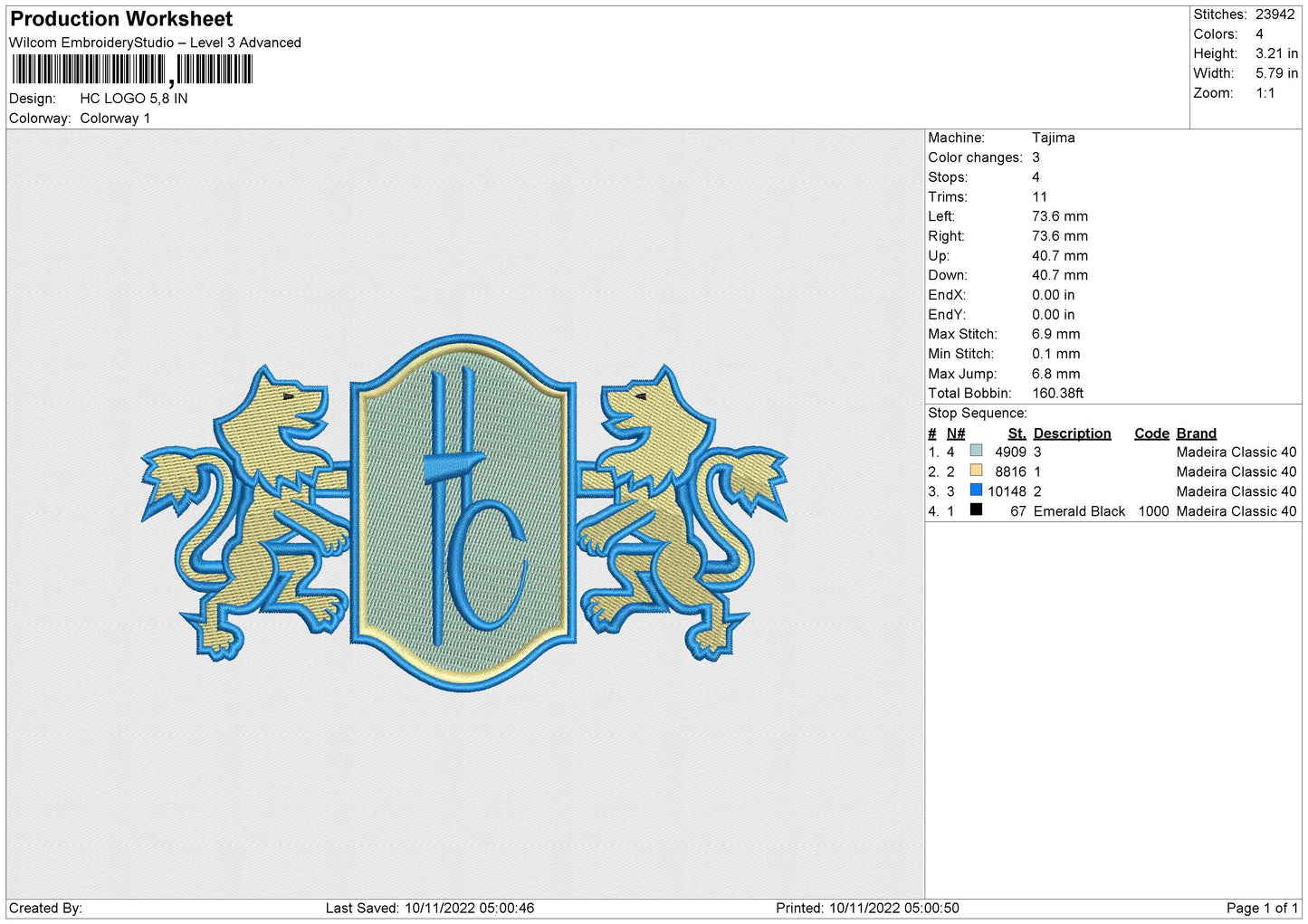The height and width of the screenshot is (924, 1308).
Task: Click 'Madeira Classic 40' in stop 1 row
Action: [1236, 452]
